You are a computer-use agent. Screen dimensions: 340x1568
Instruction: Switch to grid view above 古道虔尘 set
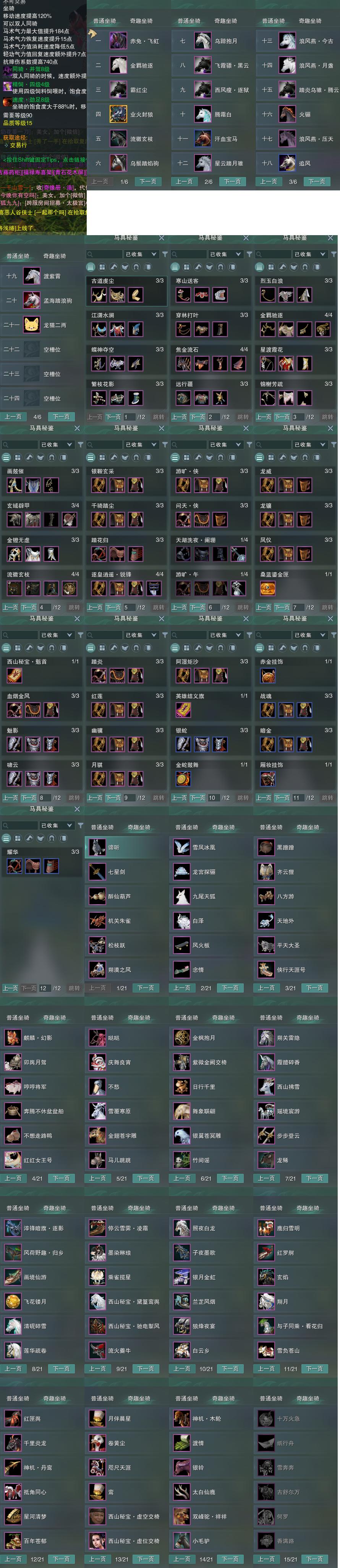click(x=102, y=266)
